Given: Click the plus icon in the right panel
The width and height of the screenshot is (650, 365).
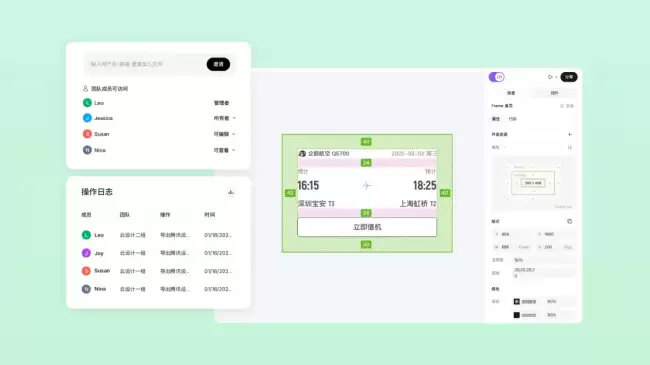Looking at the screenshot, I should (570, 134).
